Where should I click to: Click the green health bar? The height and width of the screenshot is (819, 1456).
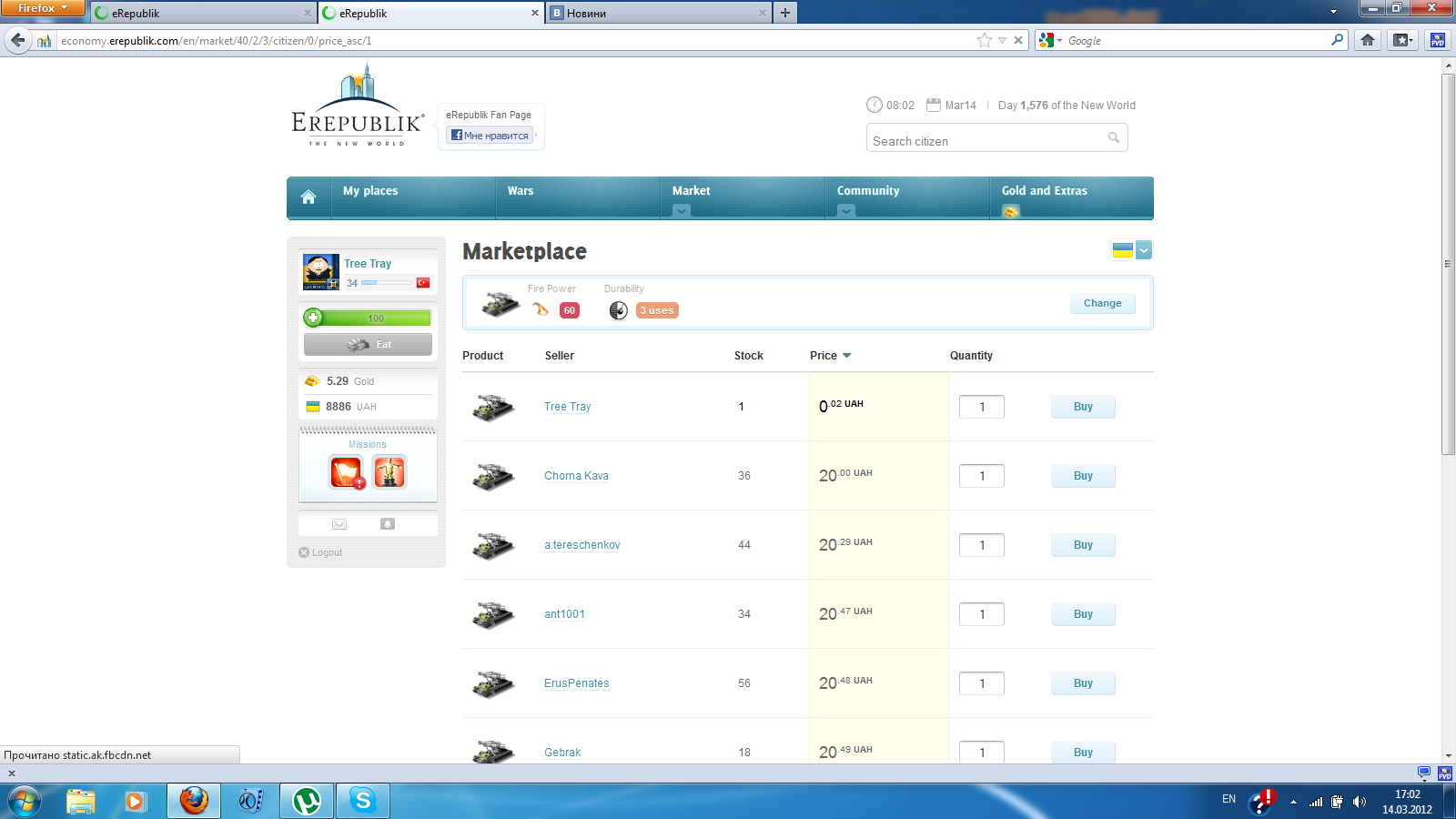(x=368, y=318)
